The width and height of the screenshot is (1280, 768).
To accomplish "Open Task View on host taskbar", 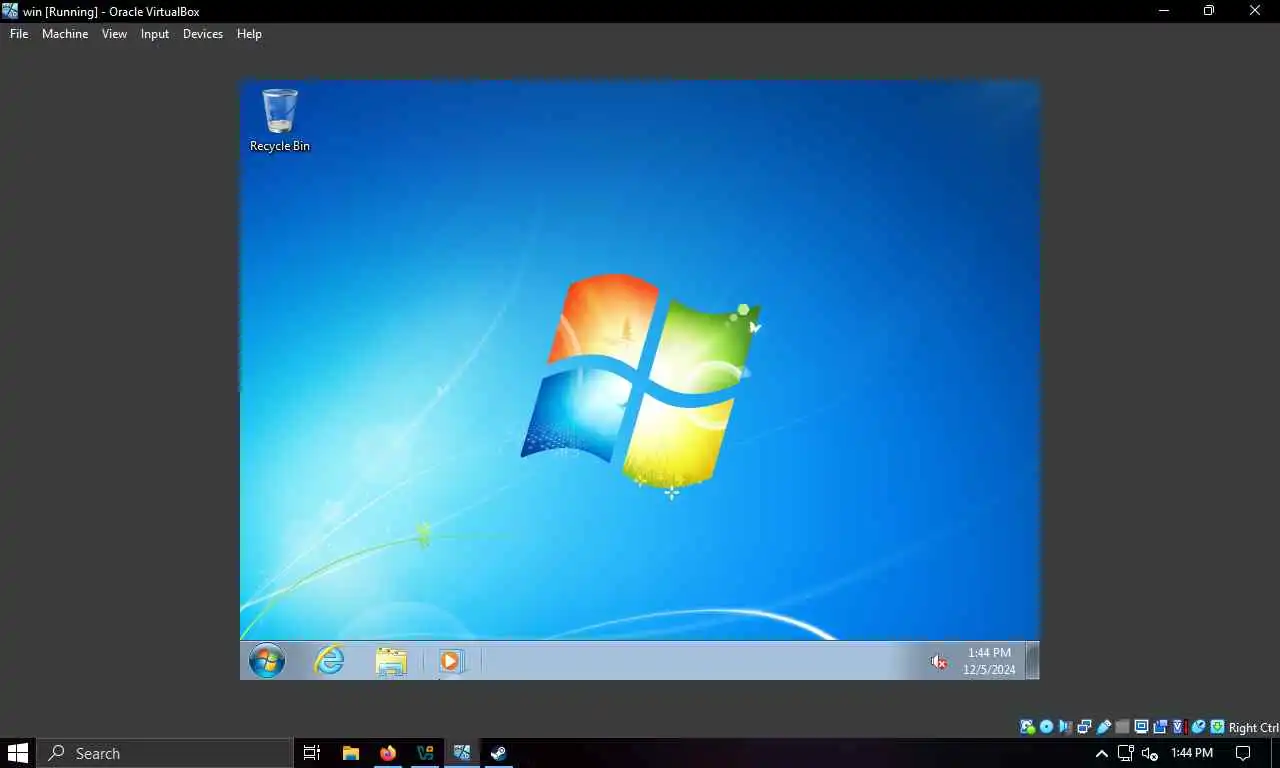I will pyautogui.click(x=312, y=753).
